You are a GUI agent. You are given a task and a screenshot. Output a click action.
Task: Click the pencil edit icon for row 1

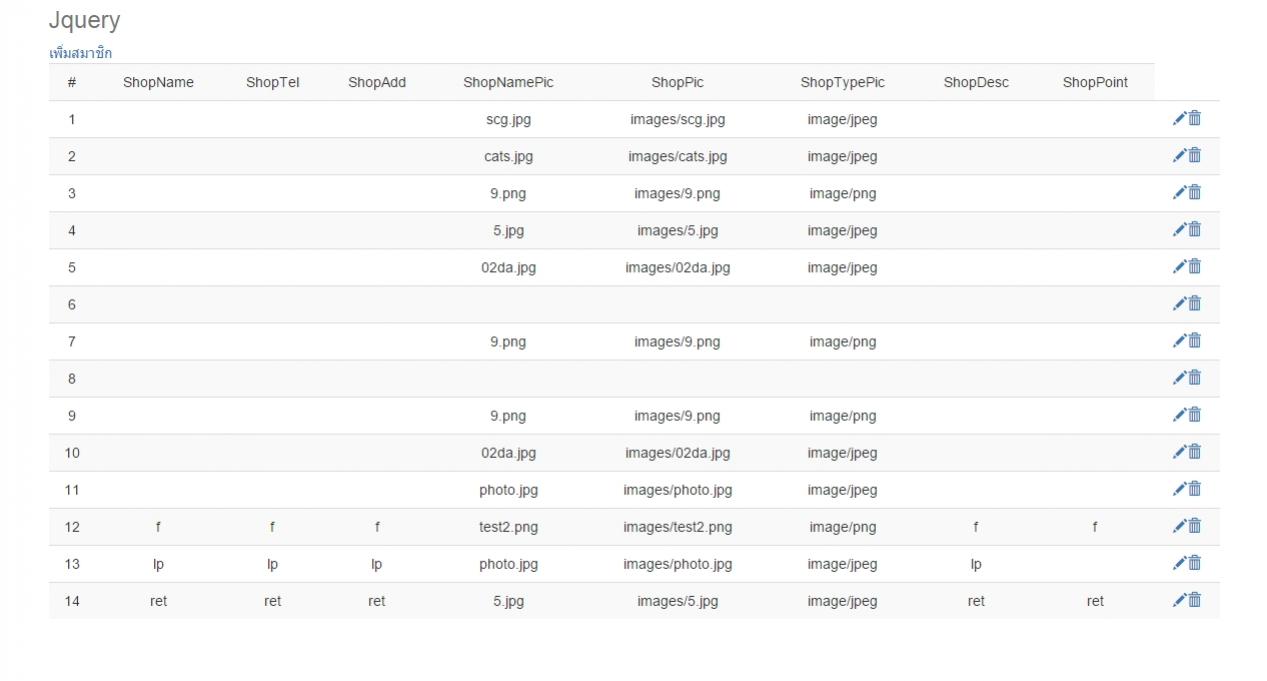[x=1179, y=119]
